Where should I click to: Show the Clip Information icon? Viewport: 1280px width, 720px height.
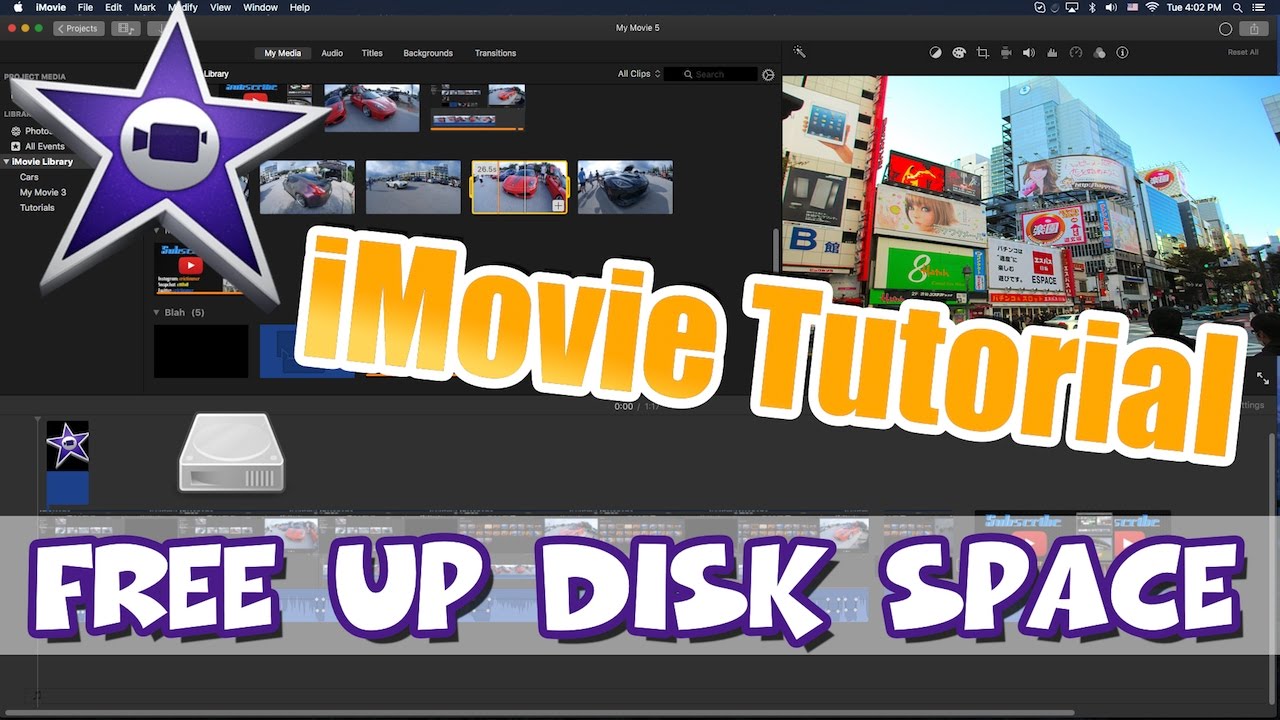(x=1122, y=53)
